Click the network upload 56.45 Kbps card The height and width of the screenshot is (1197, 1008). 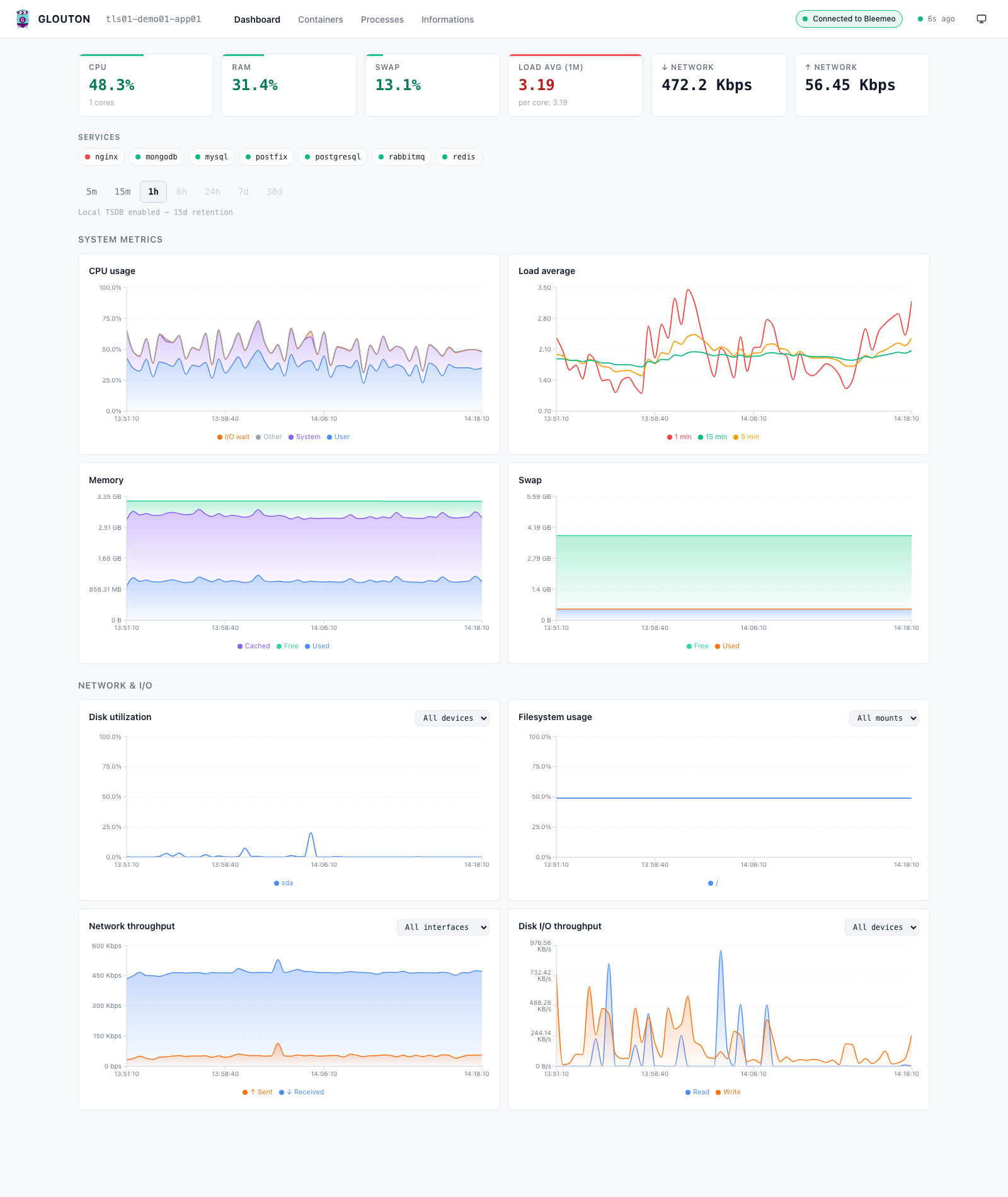[862, 85]
